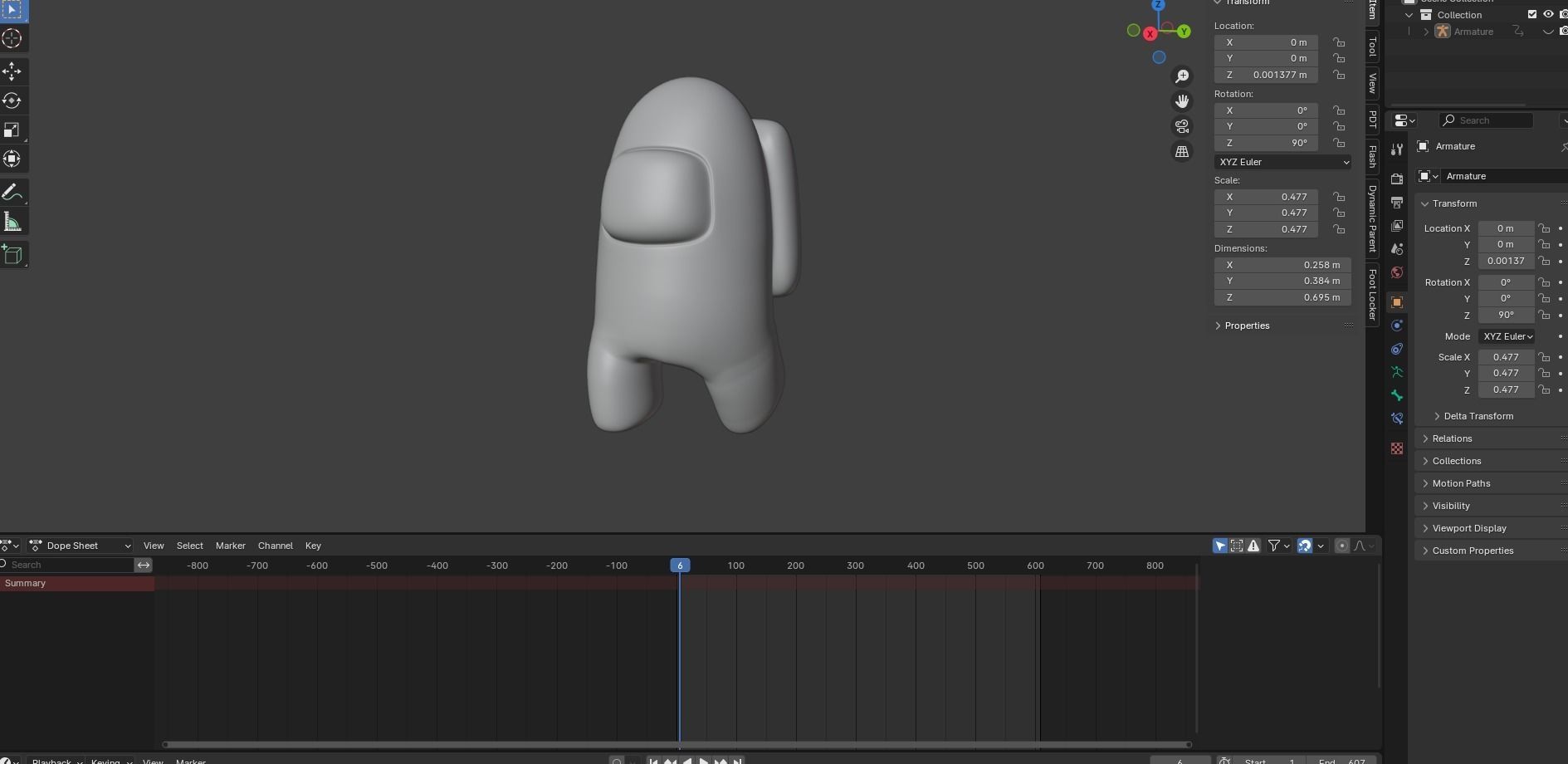This screenshot has height=764, width=1568.
Task: Toggle proportional editing in Dope Sheet
Action: point(1342,546)
